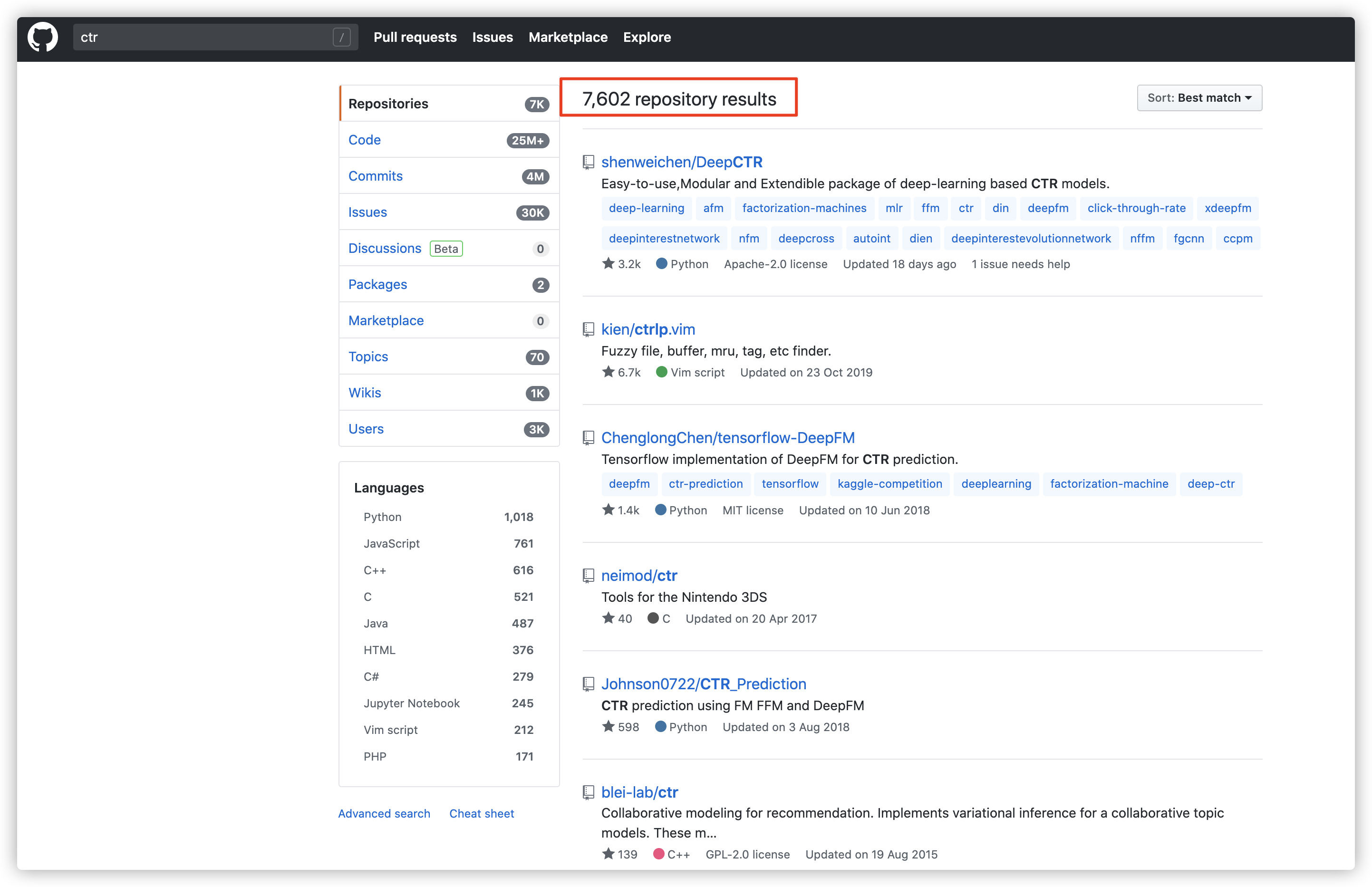
Task: Filter results by PHP language
Action: pyautogui.click(x=448, y=756)
